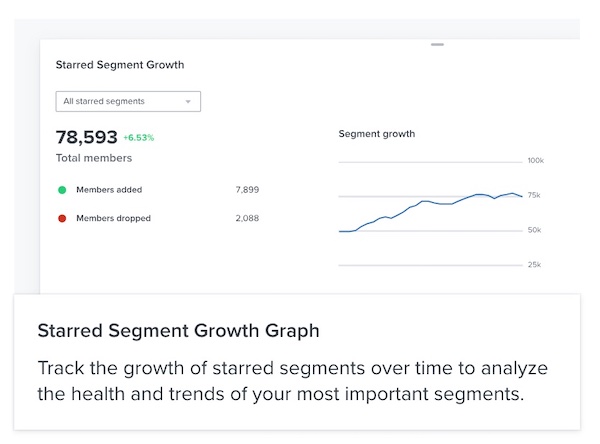600x444 pixels.
Task: Click the 25k axis label
Action: [535, 265]
